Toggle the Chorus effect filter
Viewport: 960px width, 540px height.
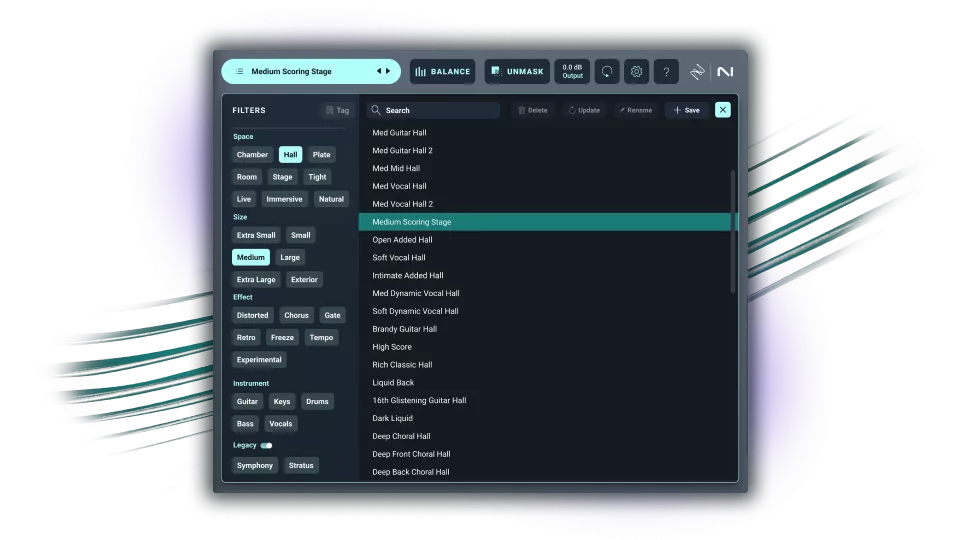[x=296, y=315]
